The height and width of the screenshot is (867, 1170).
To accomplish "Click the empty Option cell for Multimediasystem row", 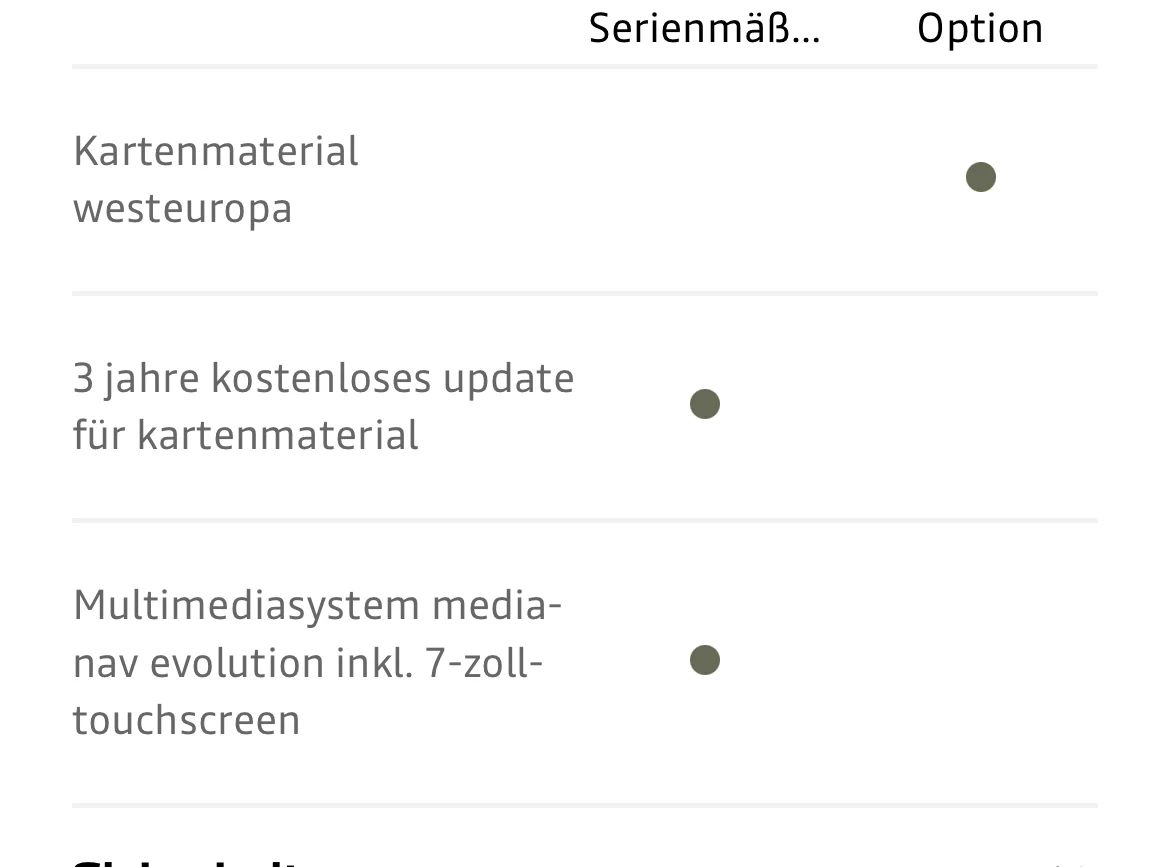I will click(x=980, y=662).
